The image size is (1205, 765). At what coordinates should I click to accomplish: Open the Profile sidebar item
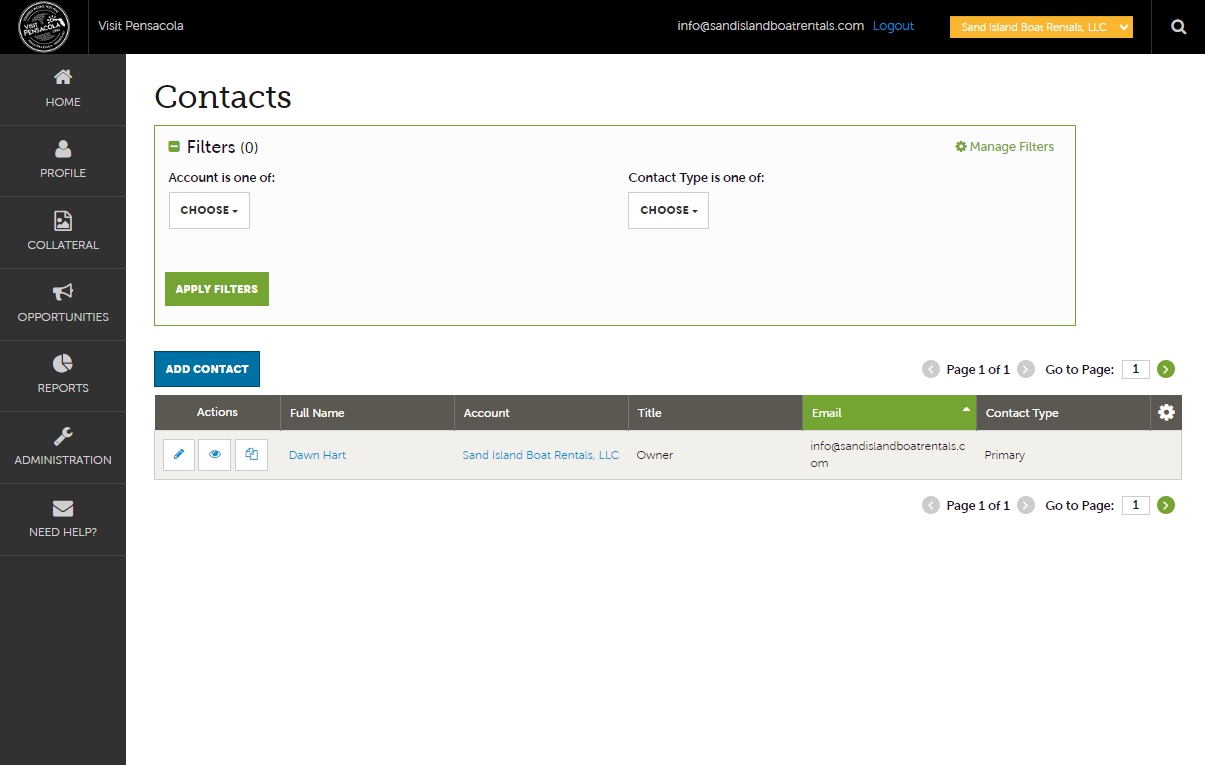click(x=63, y=161)
